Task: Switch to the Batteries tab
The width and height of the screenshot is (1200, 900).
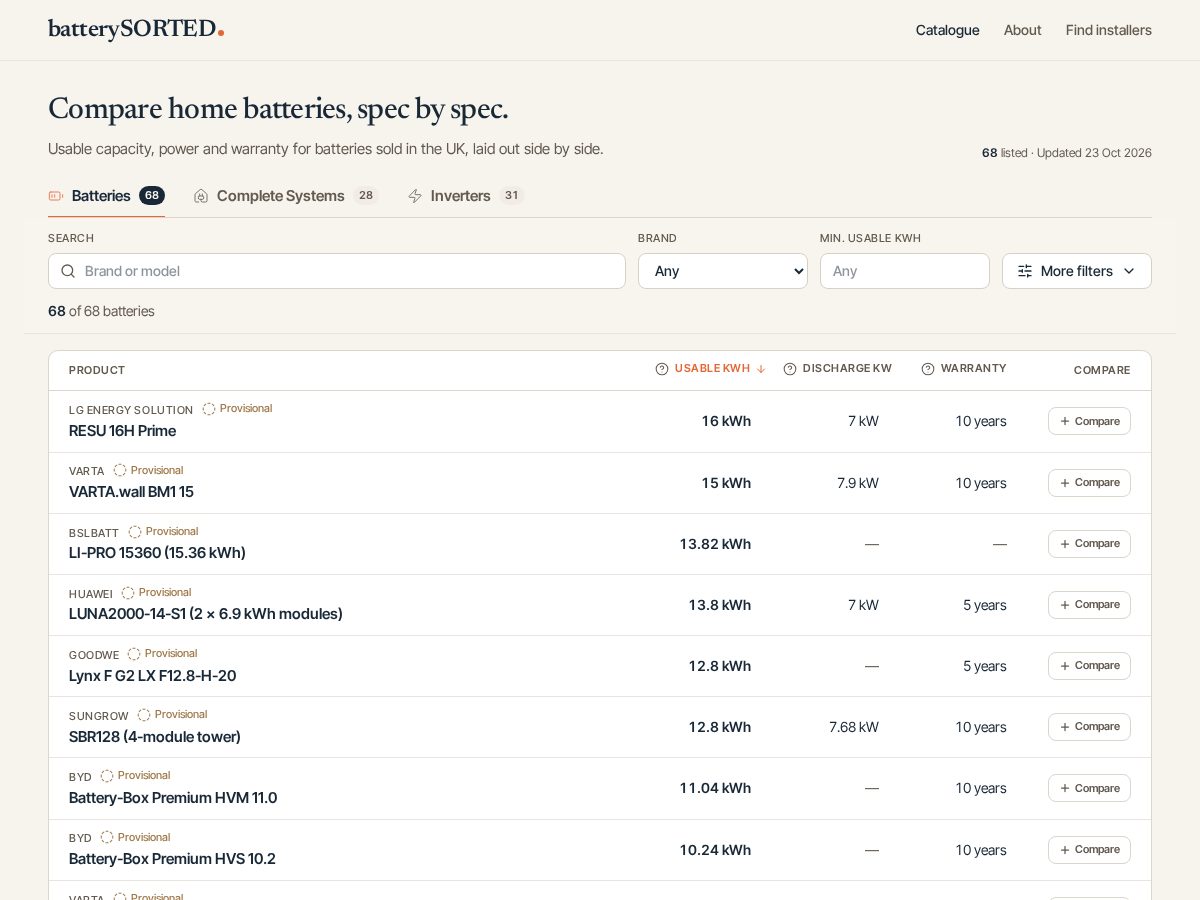Action: point(106,196)
